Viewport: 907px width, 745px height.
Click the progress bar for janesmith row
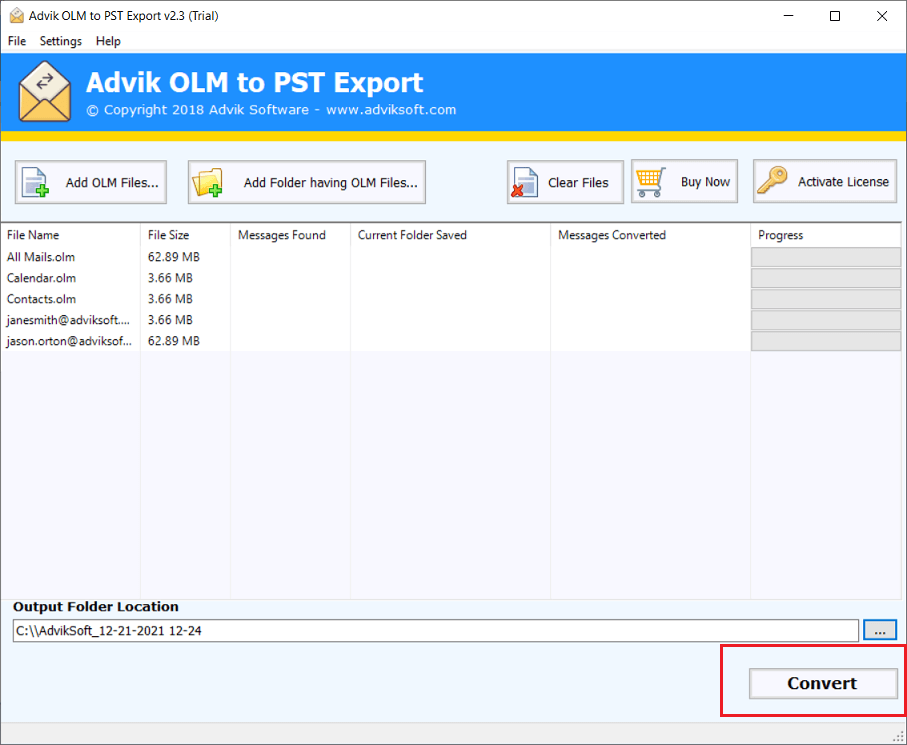825,320
